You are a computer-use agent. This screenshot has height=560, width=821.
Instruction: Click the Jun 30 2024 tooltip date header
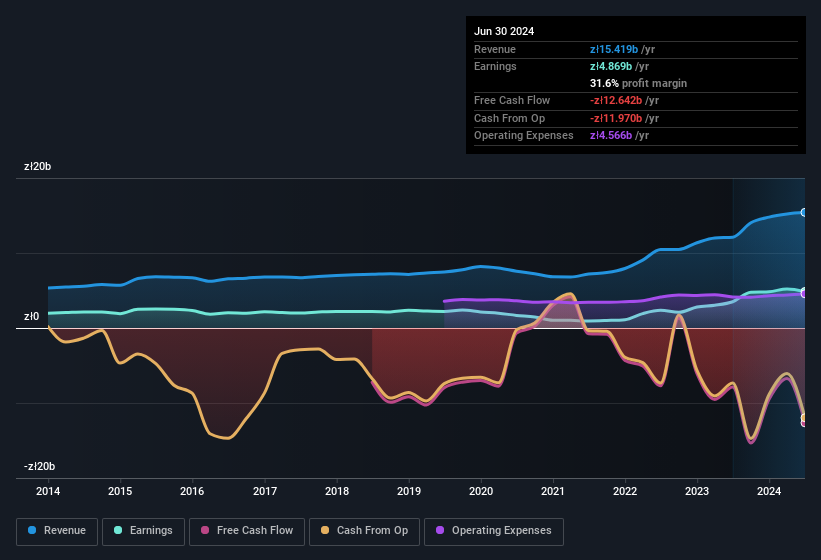tap(504, 31)
